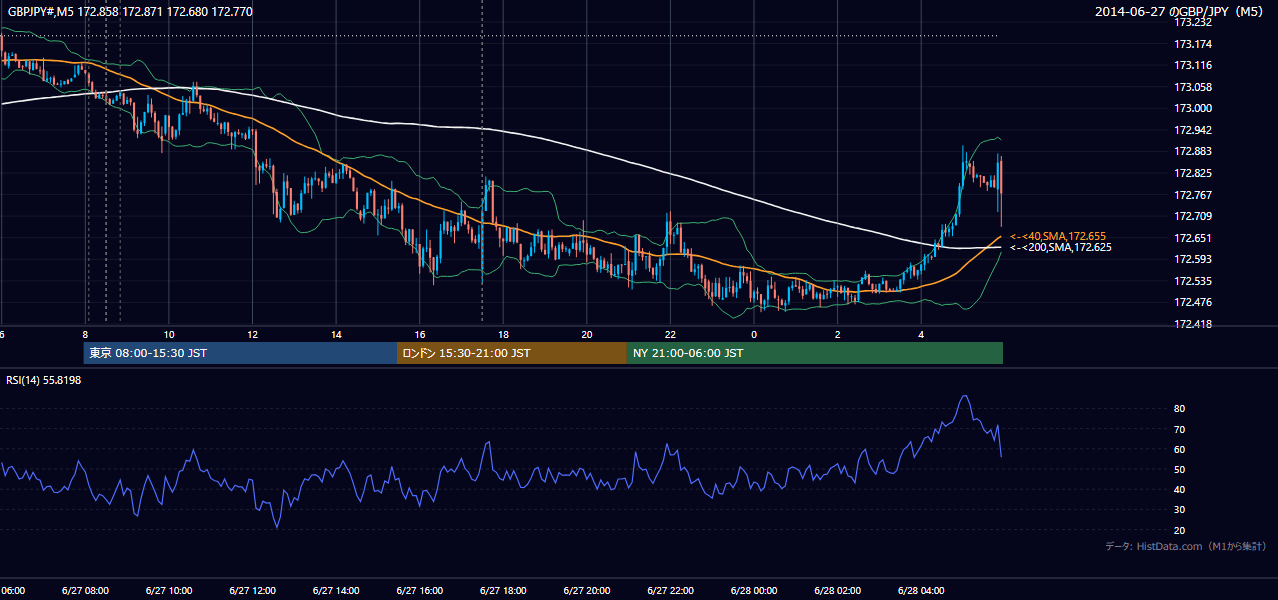Click the 6/27 10:00 bottom time label
Image resolution: width=1278 pixels, height=600 pixels.
169,591
